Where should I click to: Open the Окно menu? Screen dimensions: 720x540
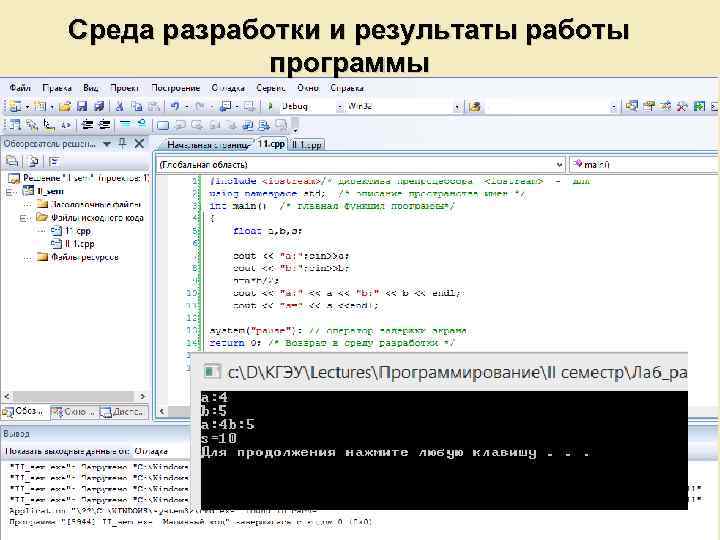[308, 88]
